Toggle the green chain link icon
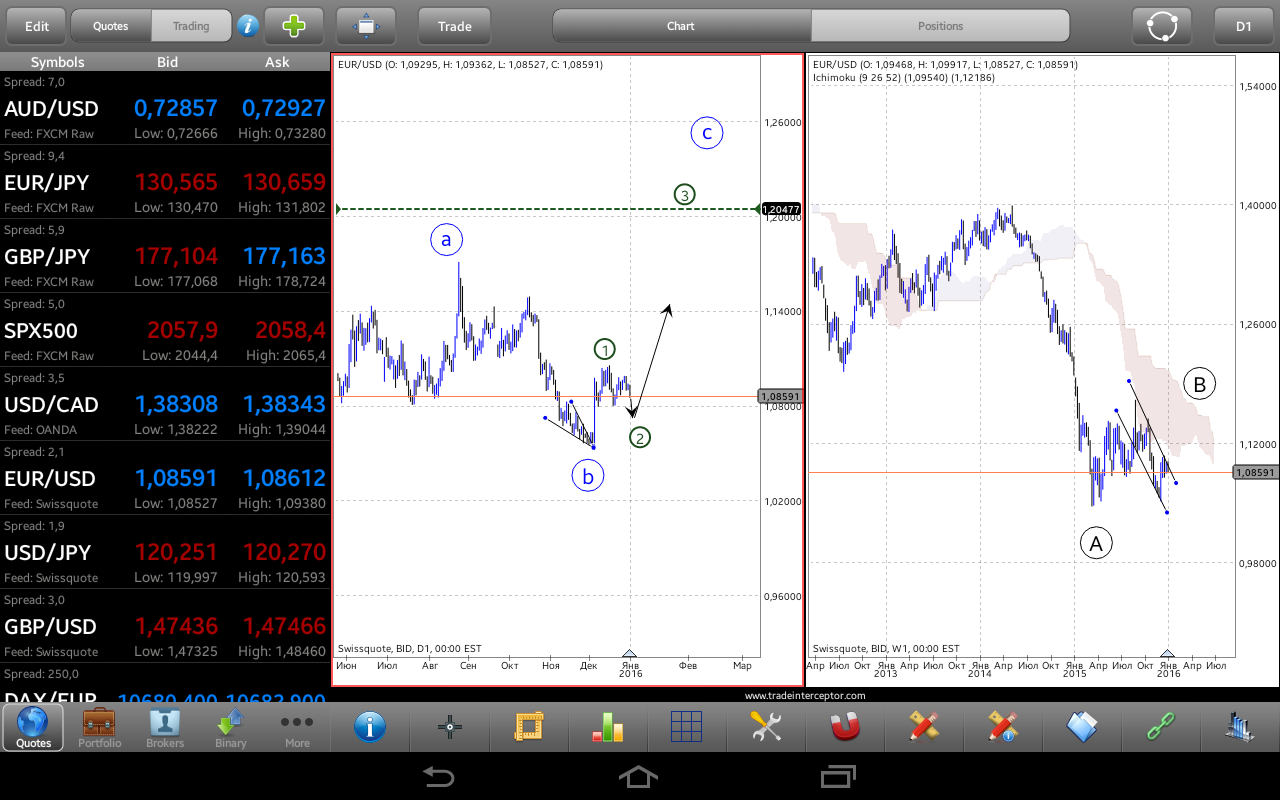Screen dimensions: 1280x800 1161,727
